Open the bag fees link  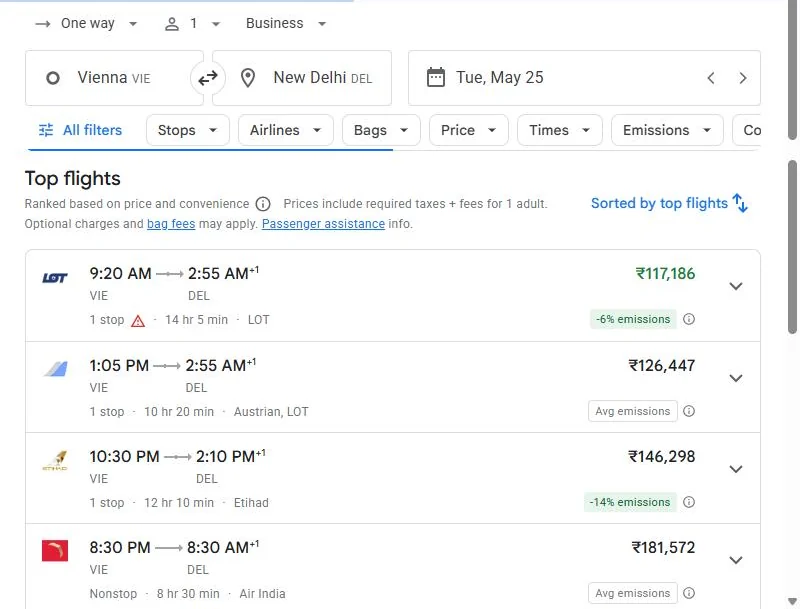[x=171, y=224]
